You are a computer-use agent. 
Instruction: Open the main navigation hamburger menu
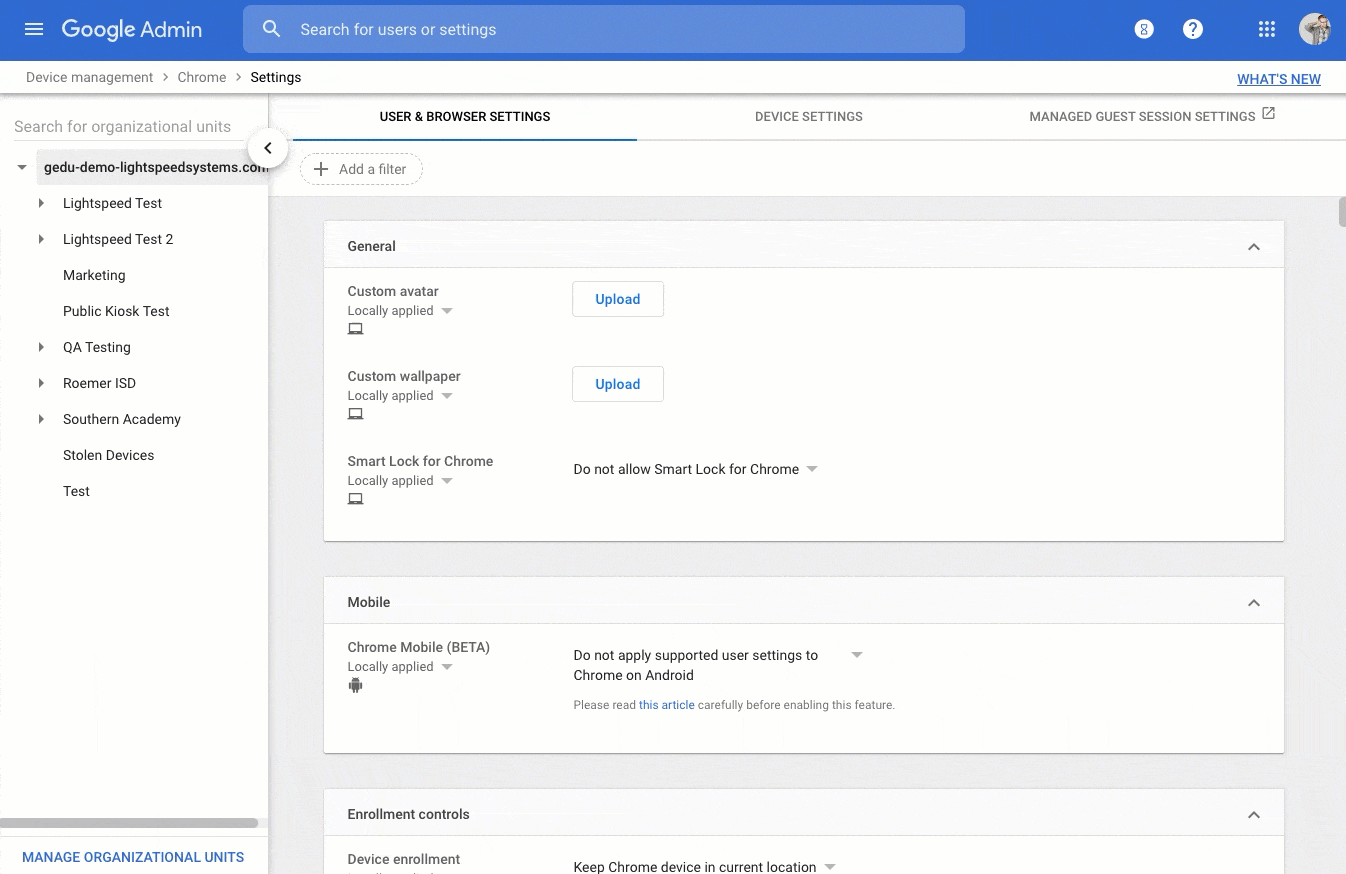tap(33, 29)
